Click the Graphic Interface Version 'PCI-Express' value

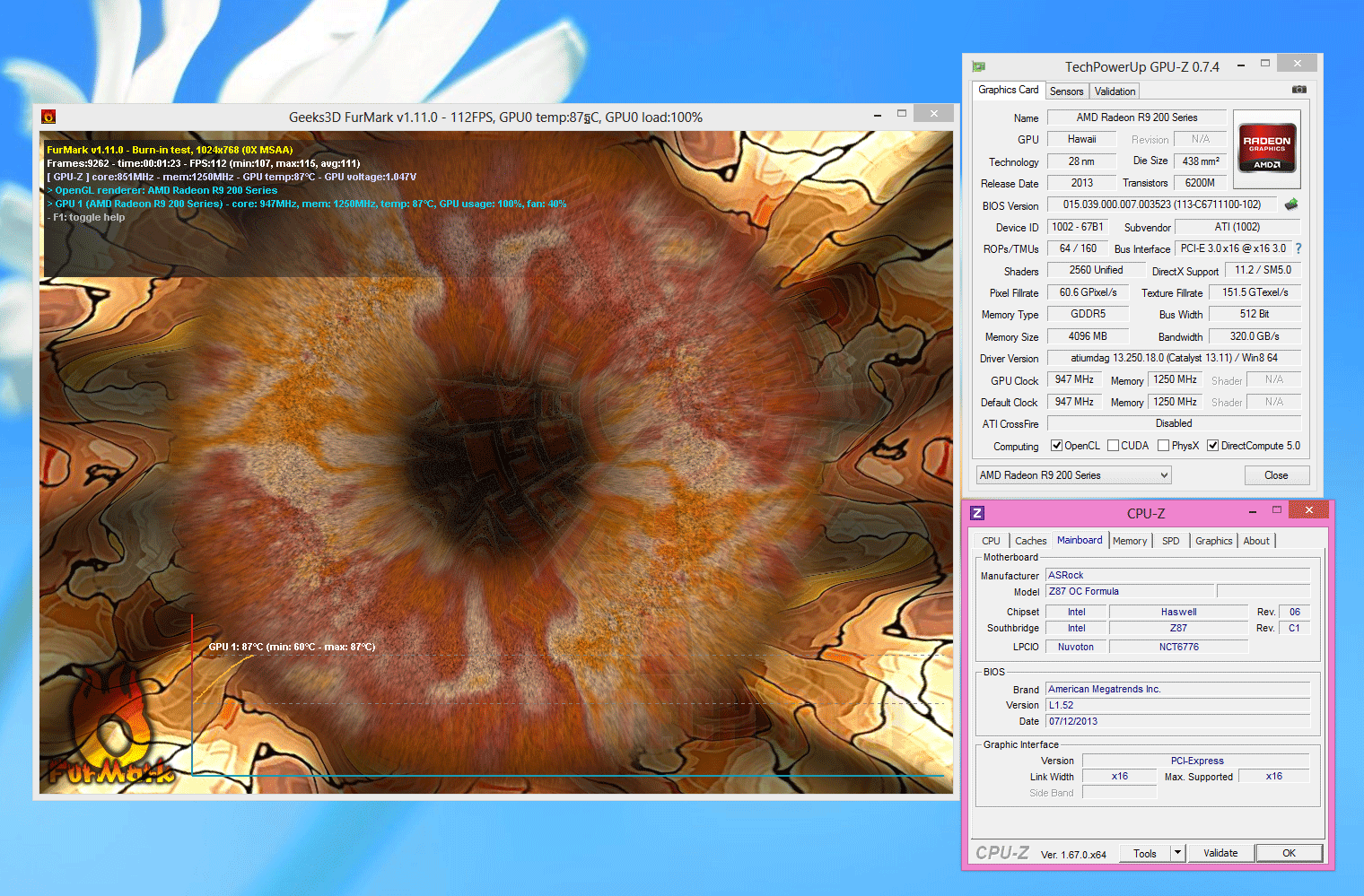1196,761
